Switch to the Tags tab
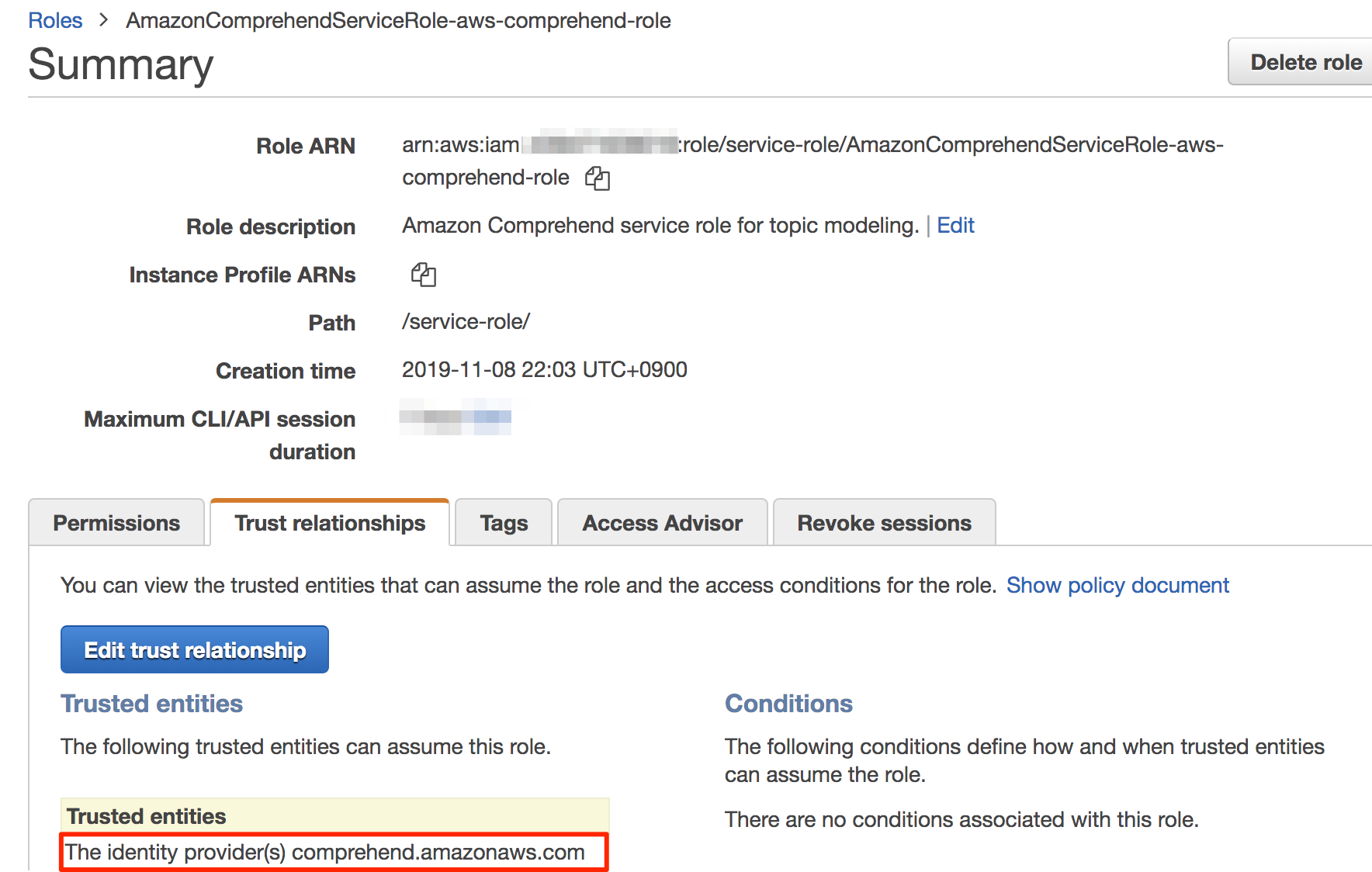This screenshot has width=1372, height=872. pos(504,523)
